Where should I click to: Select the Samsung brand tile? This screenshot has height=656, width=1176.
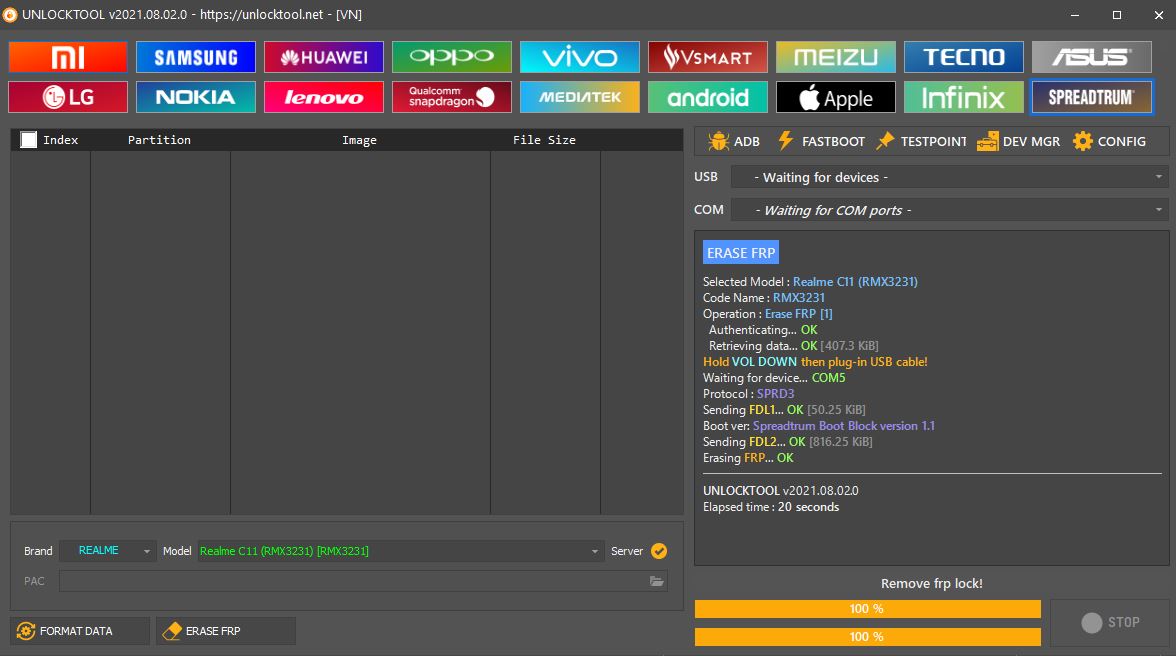point(196,57)
